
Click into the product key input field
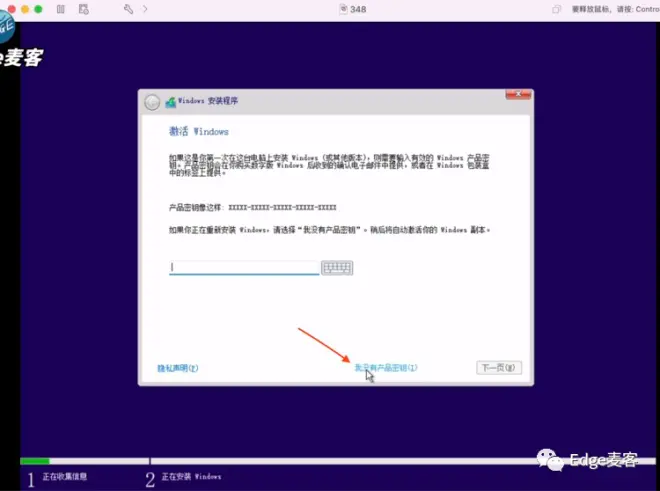pyautogui.click(x=244, y=267)
